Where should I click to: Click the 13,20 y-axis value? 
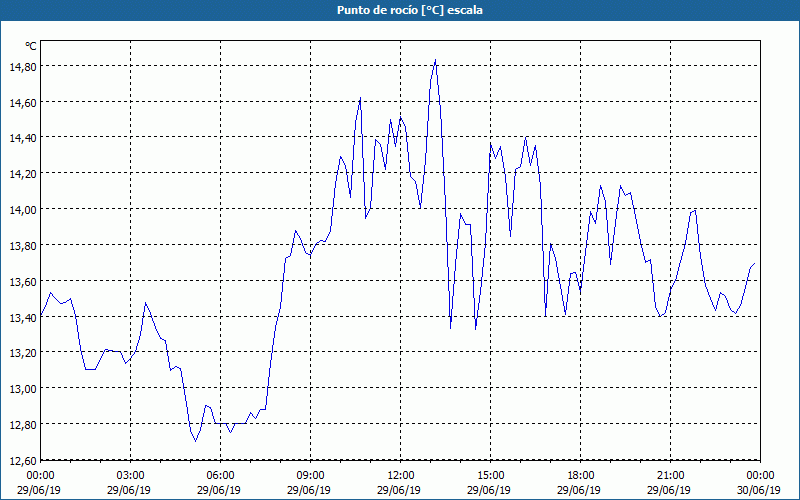(23, 353)
